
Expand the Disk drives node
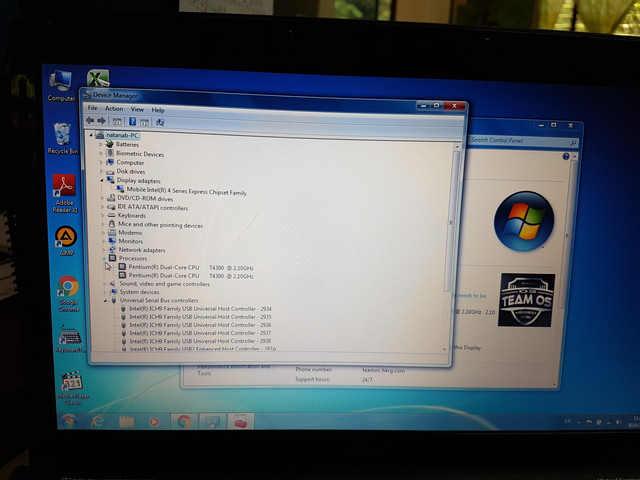(102, 171)
